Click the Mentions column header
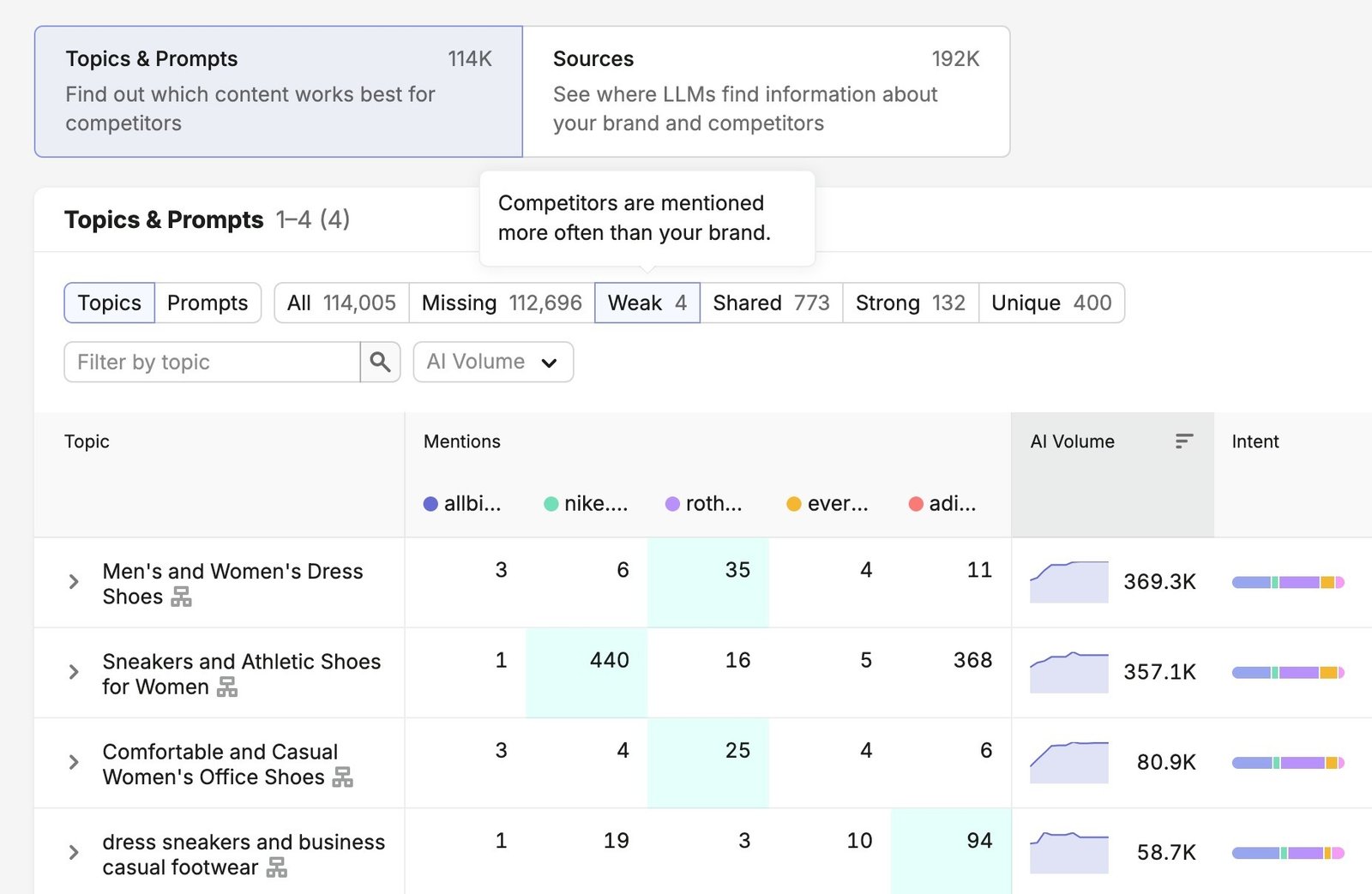 (461, 441)
